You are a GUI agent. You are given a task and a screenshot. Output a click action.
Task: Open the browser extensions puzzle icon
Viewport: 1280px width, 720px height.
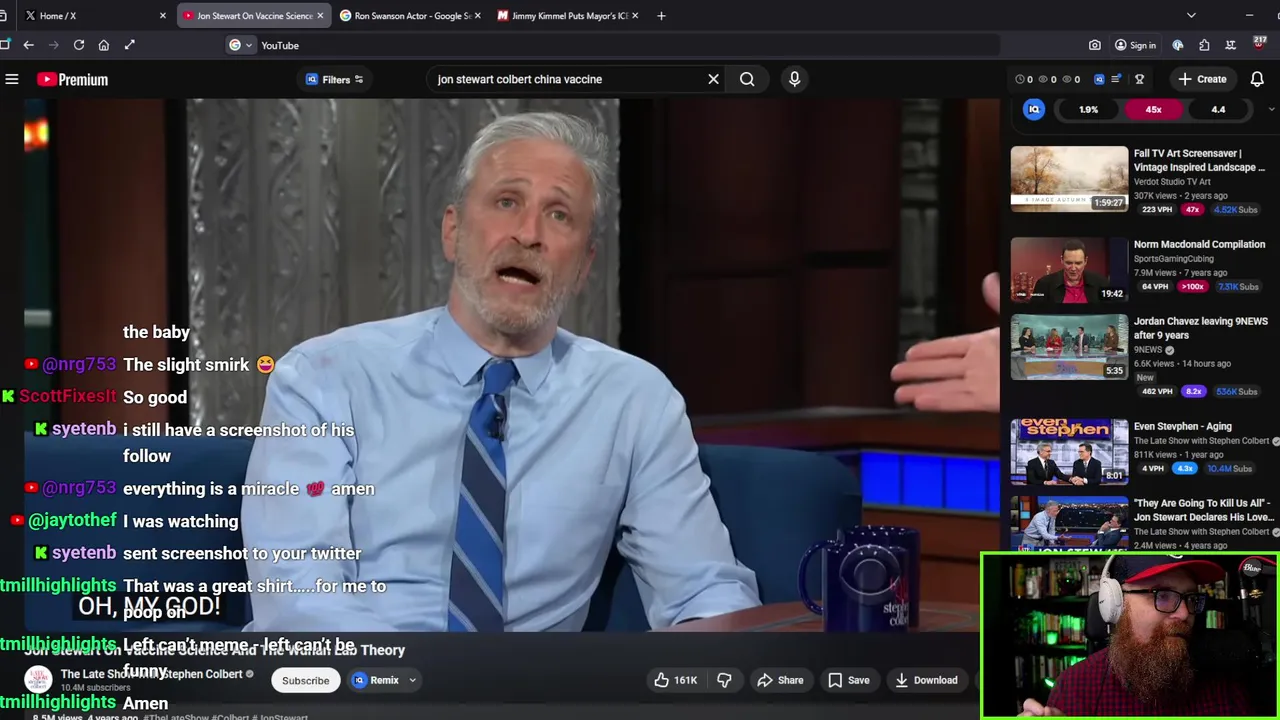point(1204,45)
